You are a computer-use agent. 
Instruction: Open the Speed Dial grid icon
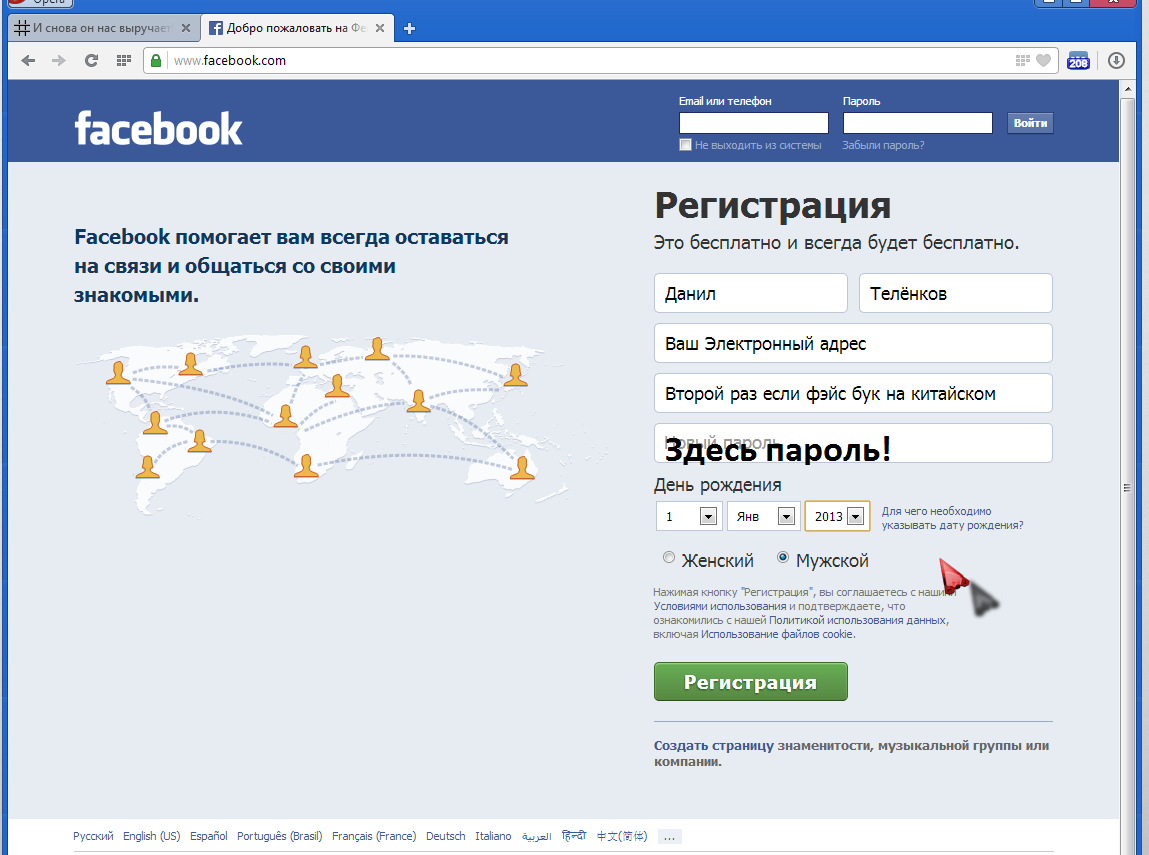click(x=124, y=61)
